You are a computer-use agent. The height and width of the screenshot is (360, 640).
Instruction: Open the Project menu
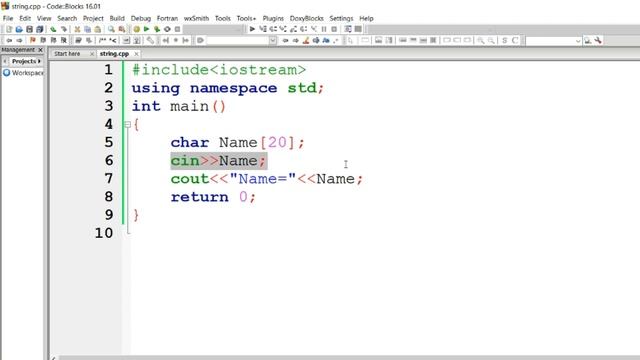[x=93, y=18]
